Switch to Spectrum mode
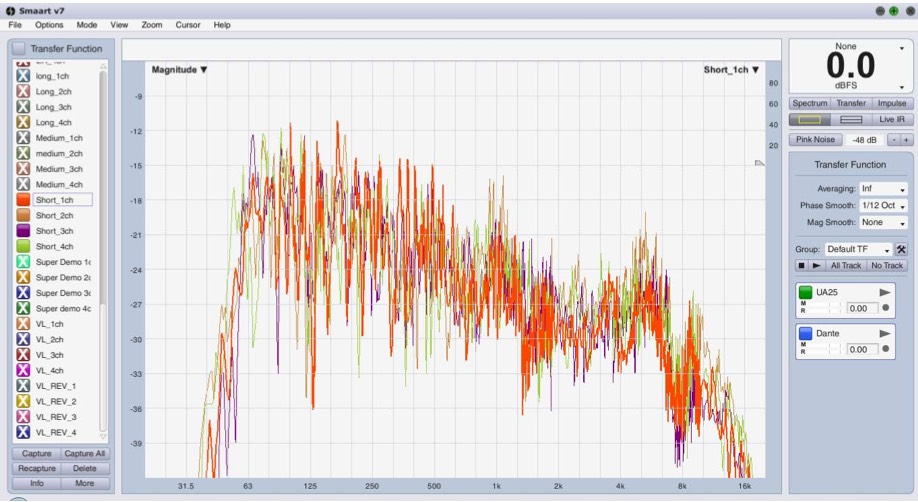918x502 pixels. [810, 103]
